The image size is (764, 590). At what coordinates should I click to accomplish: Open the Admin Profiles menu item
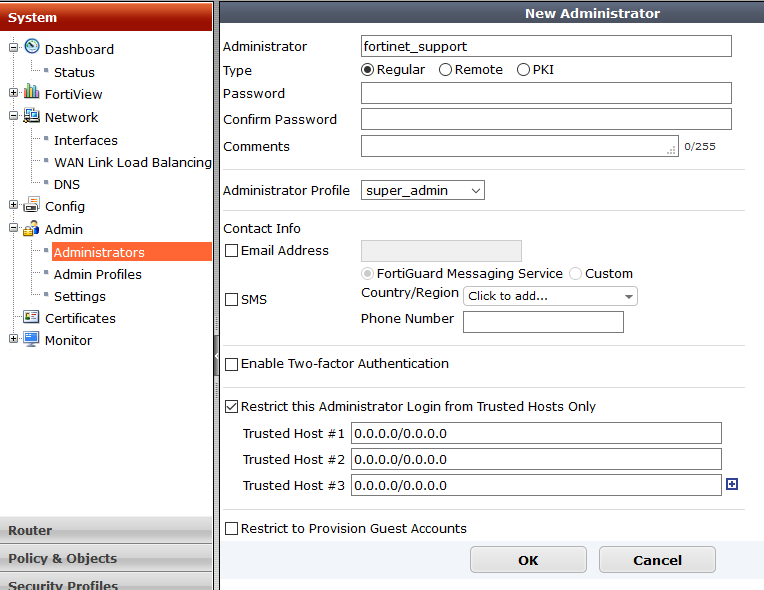[97, 274]
